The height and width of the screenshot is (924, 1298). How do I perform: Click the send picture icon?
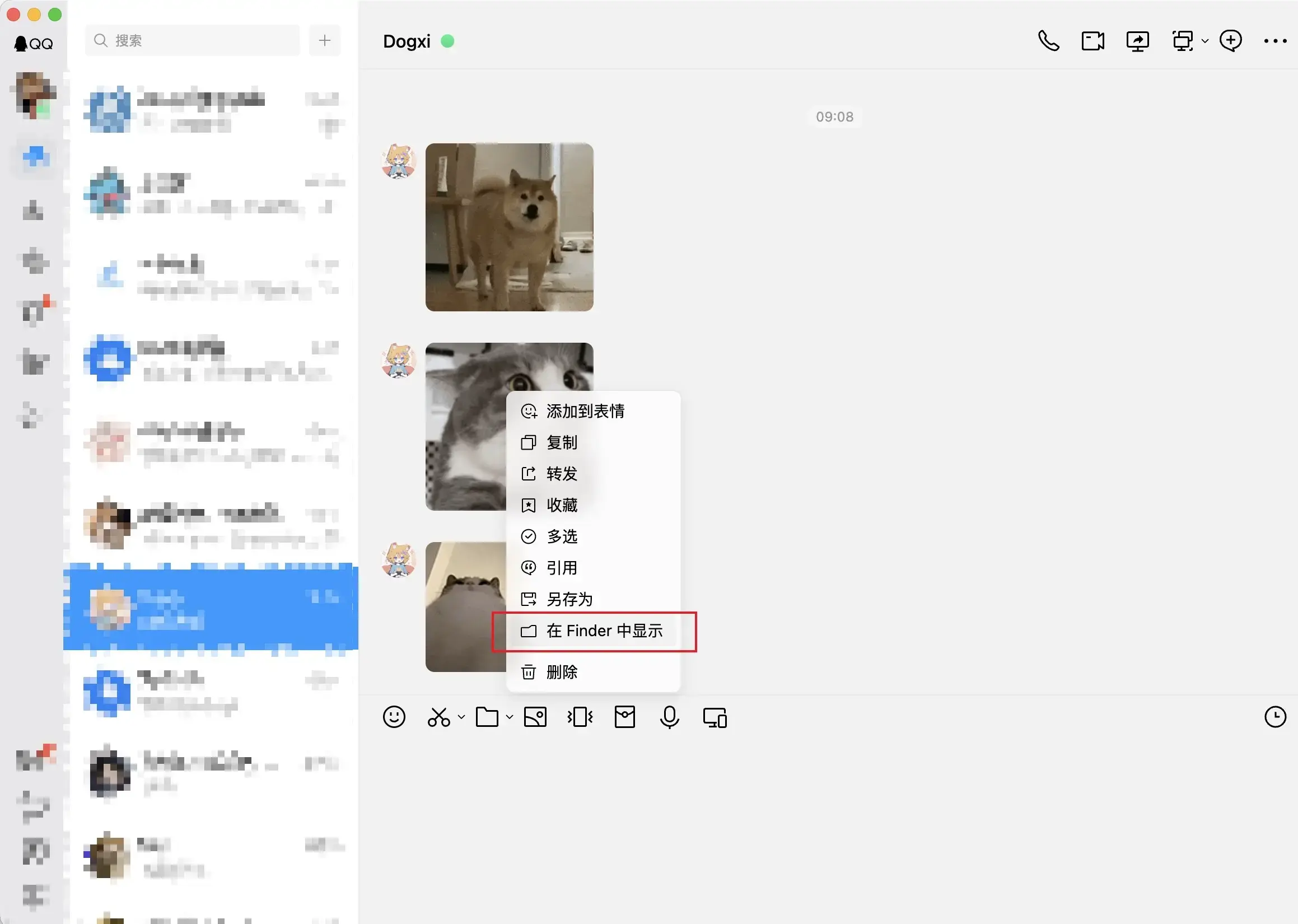click(x=535, y=717)
